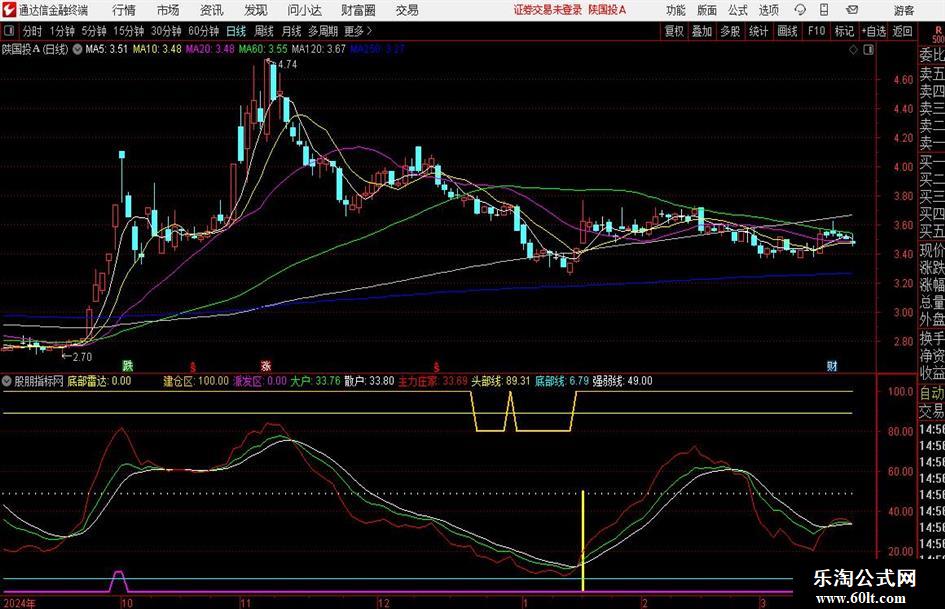
Task: Open the 市场 menu
Action: tap(168, 10)
